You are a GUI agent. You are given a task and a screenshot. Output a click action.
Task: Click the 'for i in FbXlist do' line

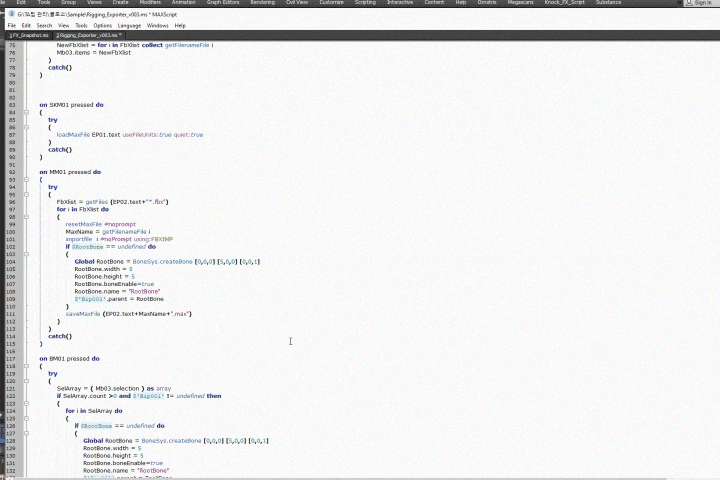click(x=83, y=209)
